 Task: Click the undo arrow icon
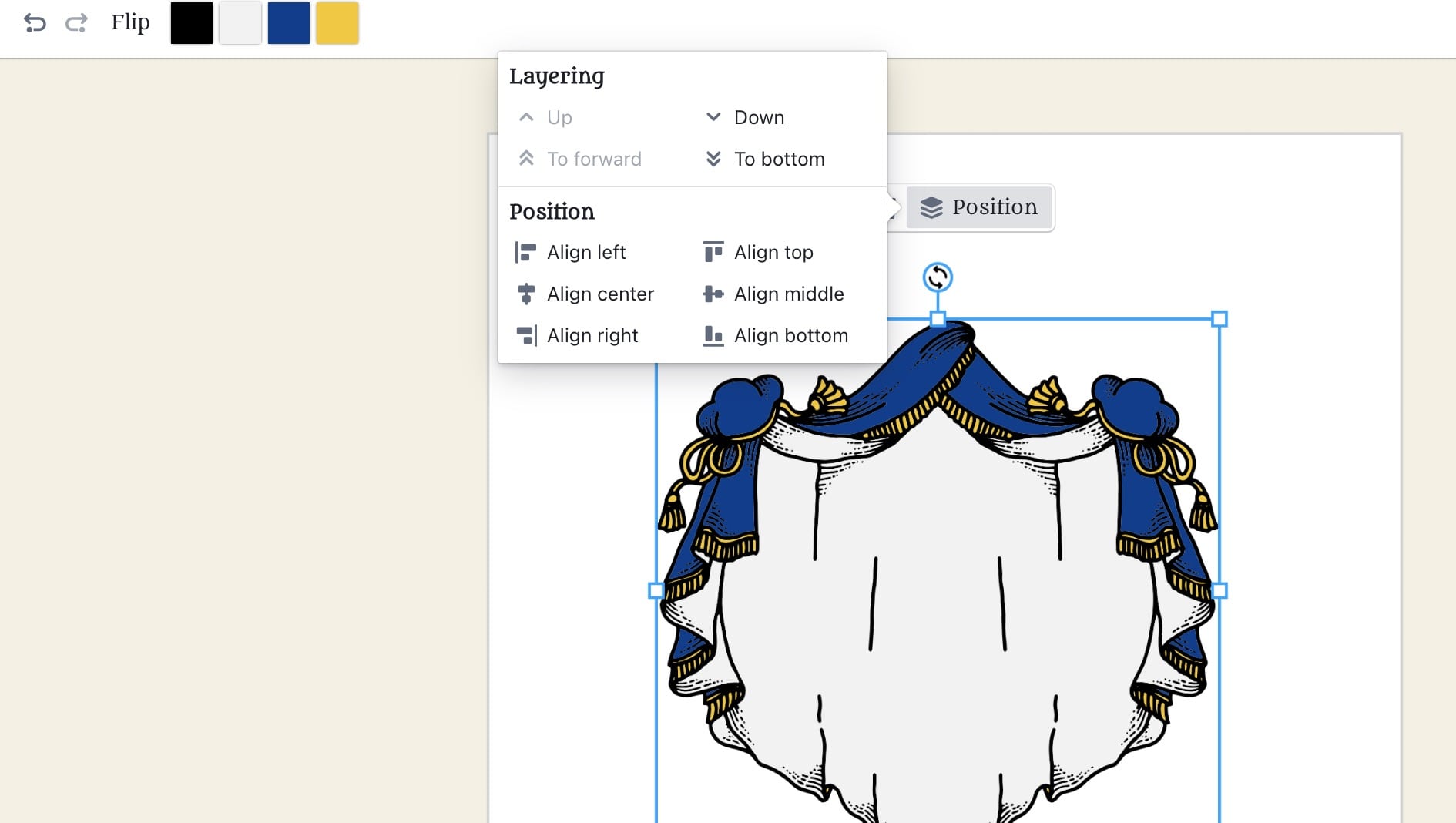(x=35, y=23)
